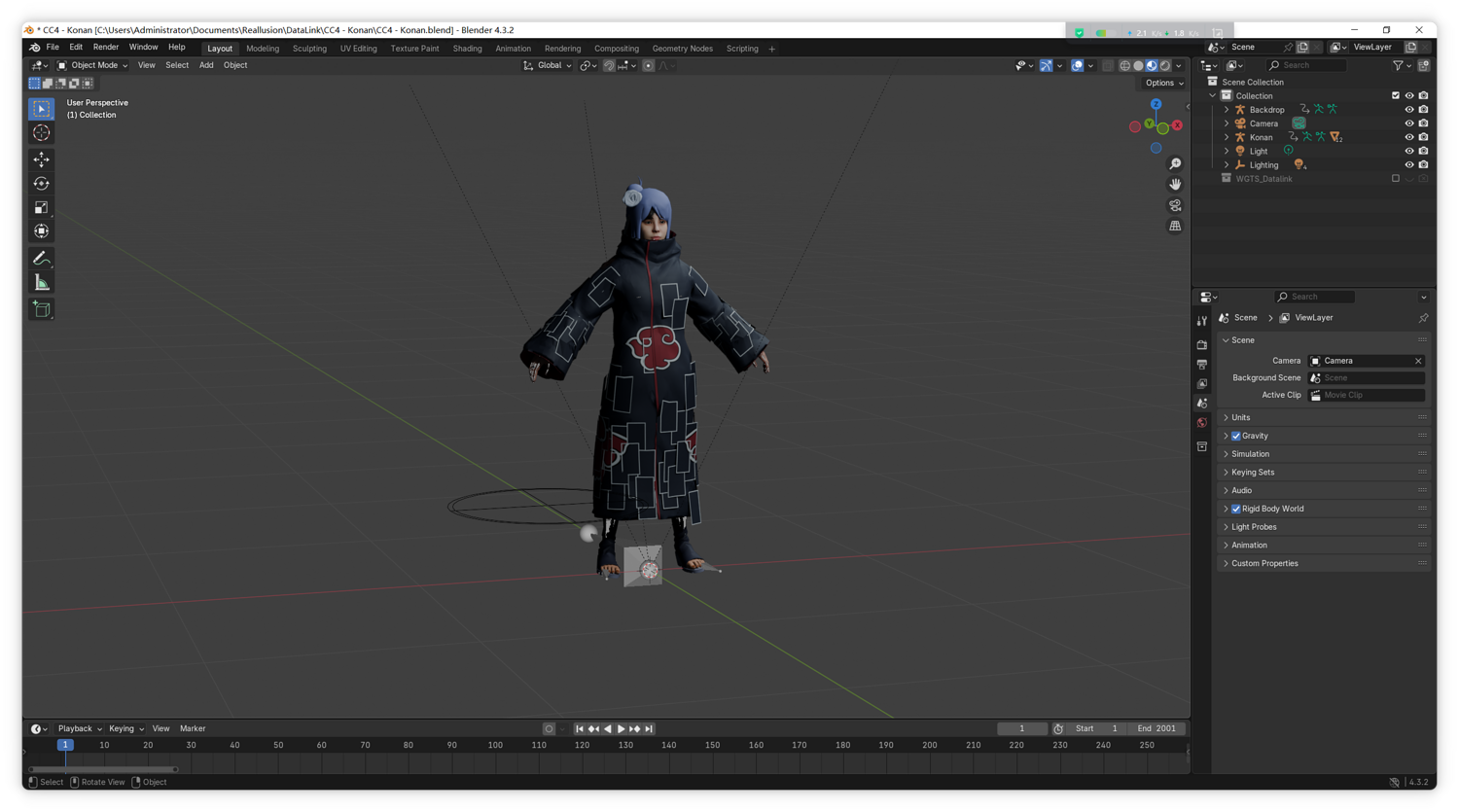
Task: Click the viewport pan hand icon
Action: click(x=1175, y=184)
